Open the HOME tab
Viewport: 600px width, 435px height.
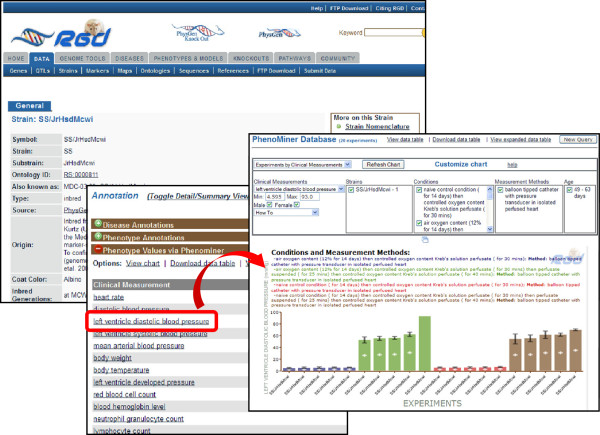tap(16, 58)
